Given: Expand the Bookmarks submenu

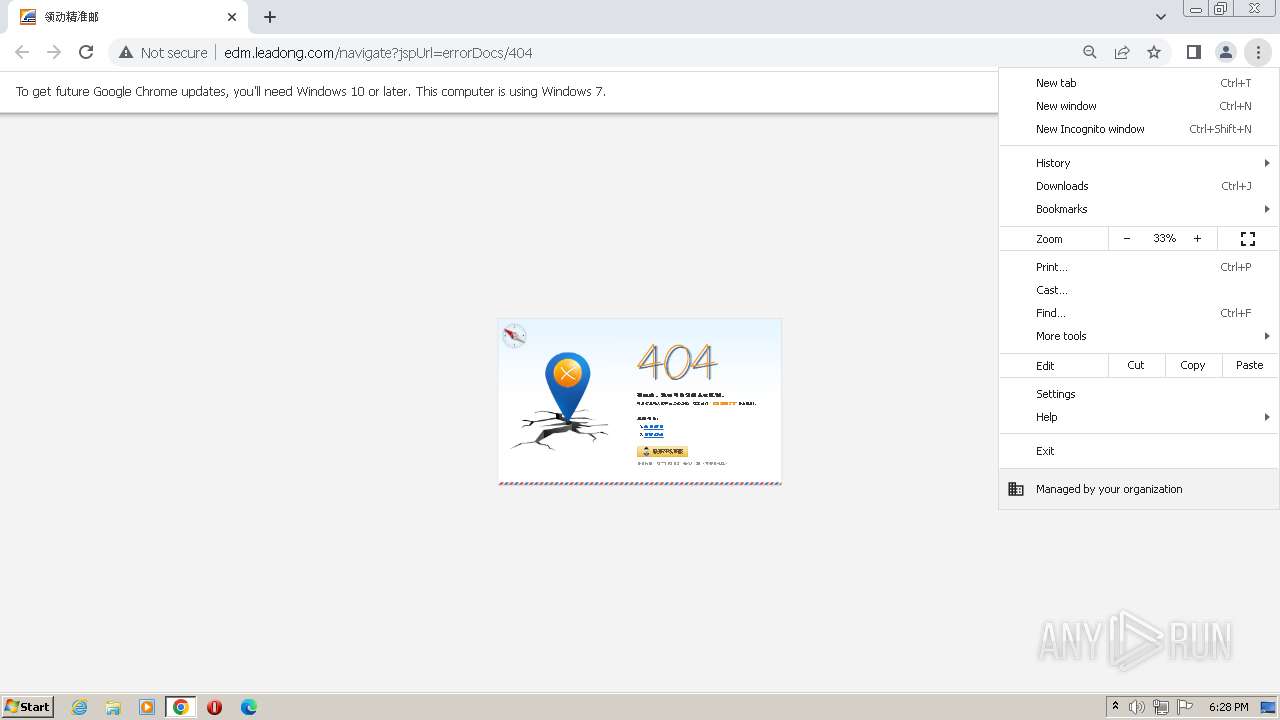Looking at the screenshot, I should (x=1139, y=209).
